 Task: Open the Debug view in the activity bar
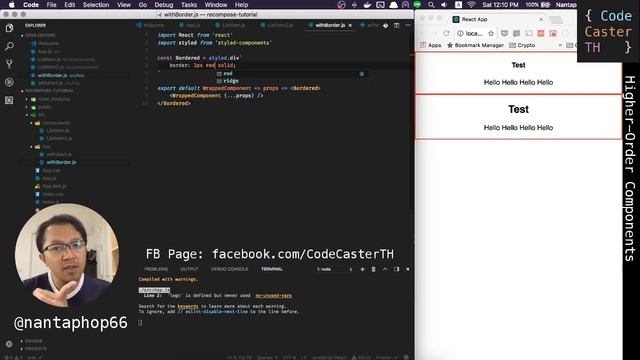coord(9,82)
